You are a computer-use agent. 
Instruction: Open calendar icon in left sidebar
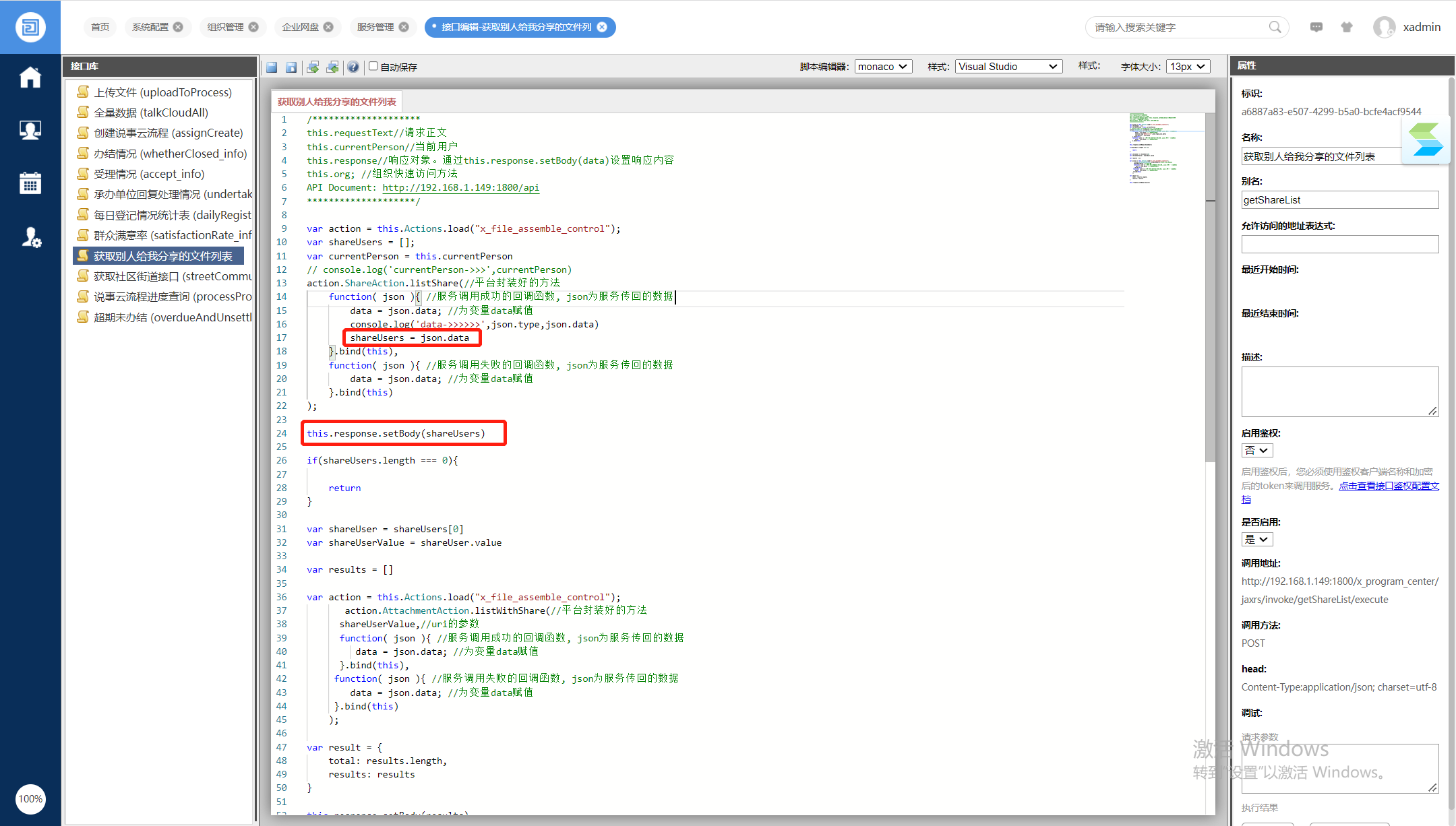30,183
